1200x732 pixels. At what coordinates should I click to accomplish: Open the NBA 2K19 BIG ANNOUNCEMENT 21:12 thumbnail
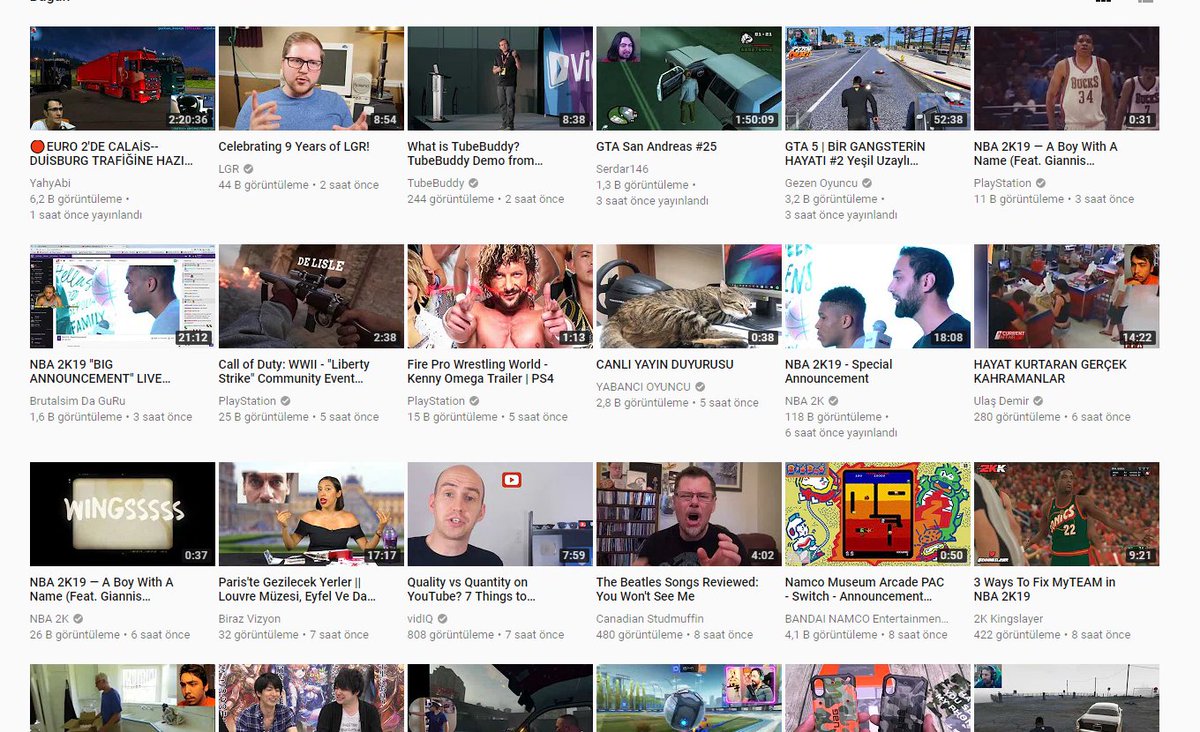click(122, 296)
